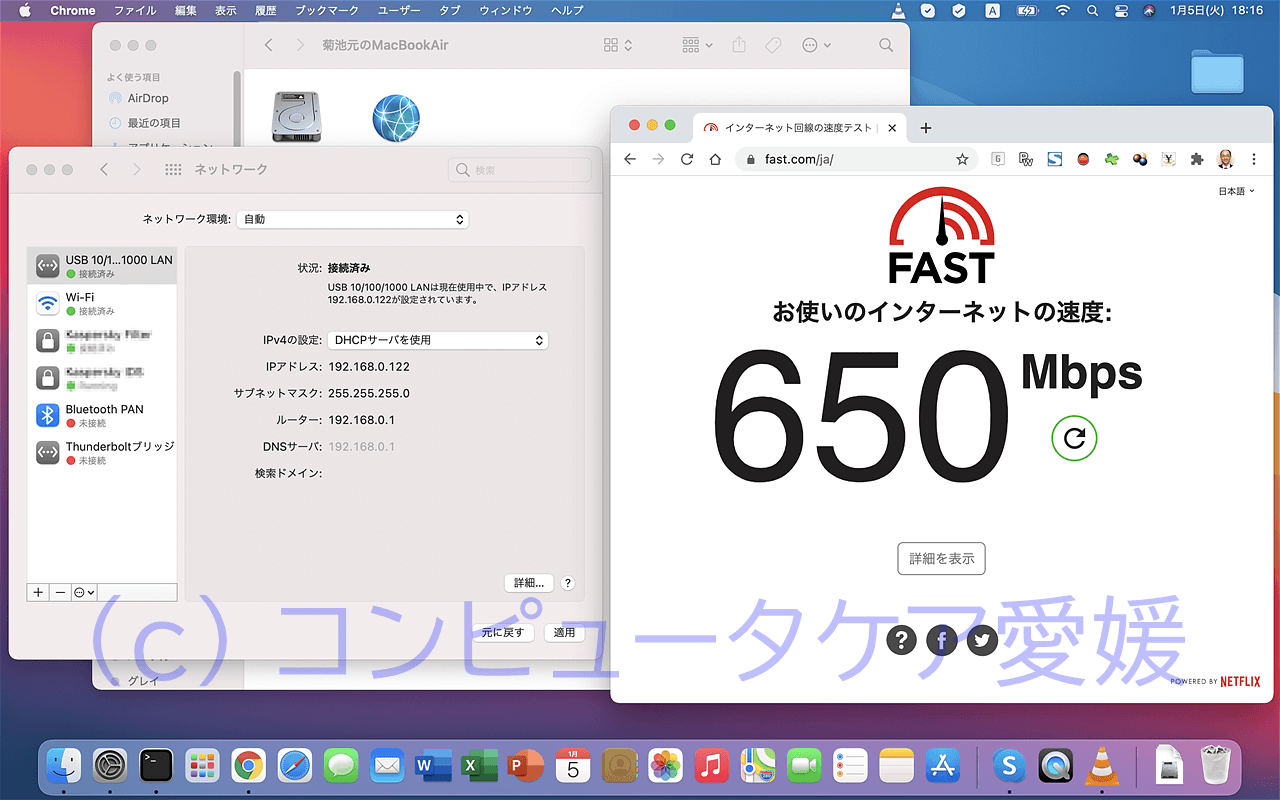This screenshot has height=800, width=1280.
Task: Click the Facebook share icon
Action: point(941,640)
